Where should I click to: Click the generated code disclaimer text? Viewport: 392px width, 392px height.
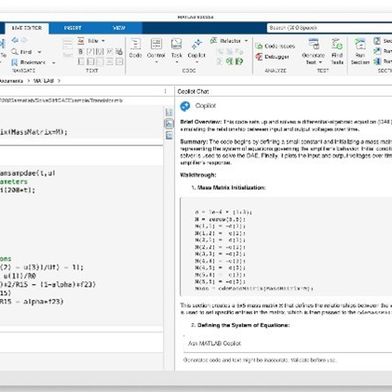click(260, 360)
